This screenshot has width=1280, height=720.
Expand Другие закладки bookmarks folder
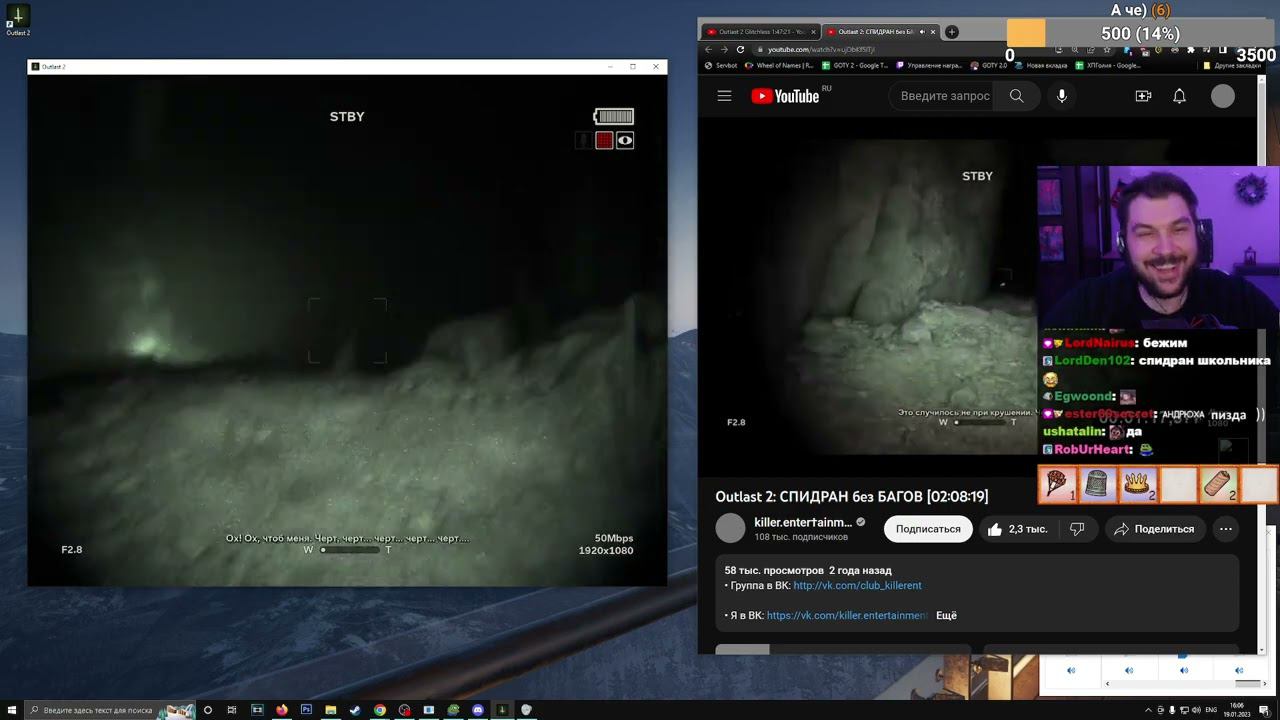pyautogui.click(x=1232, y=65)
